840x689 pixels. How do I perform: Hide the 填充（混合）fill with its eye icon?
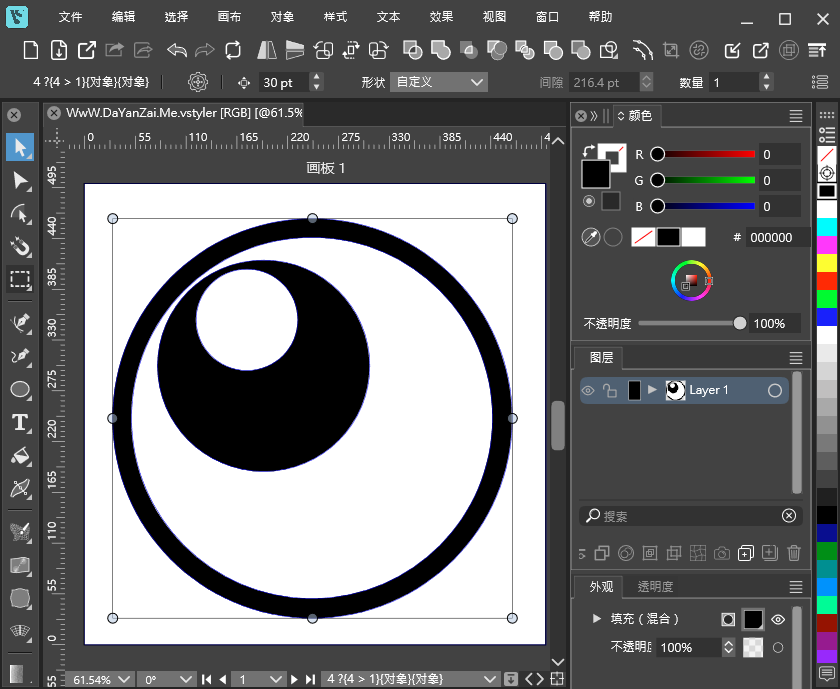[x=778, y=619]
